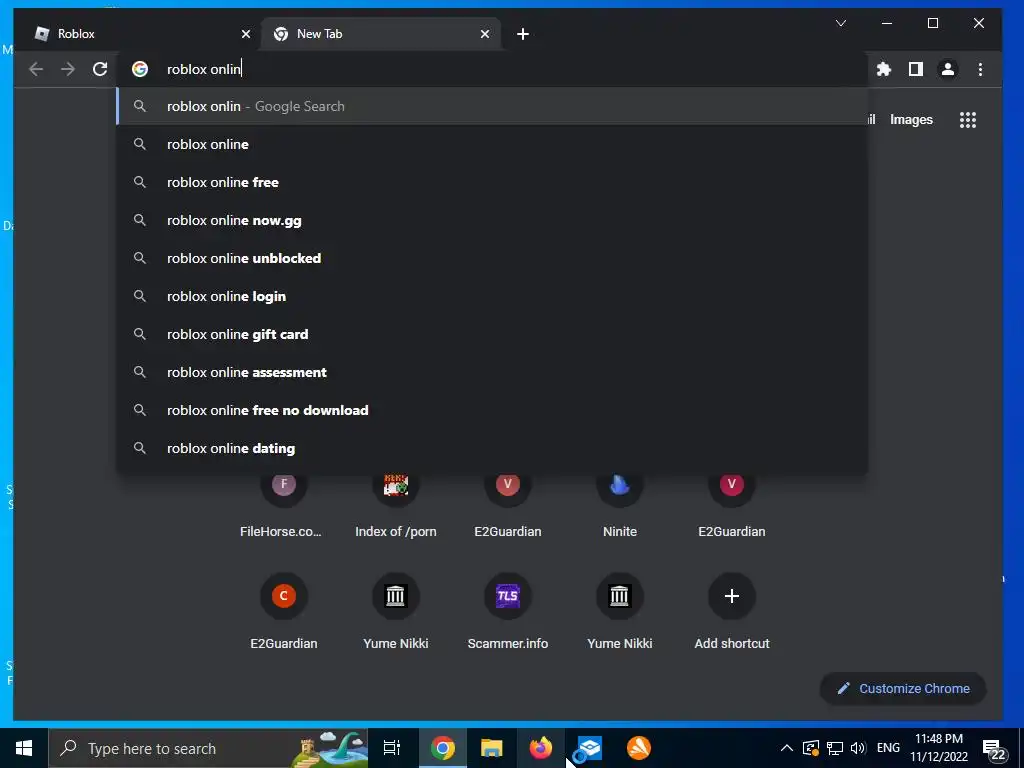Pick 'roblox online free no download' suggestion
The image size is (1024, 768).
[x=492, y=410]
